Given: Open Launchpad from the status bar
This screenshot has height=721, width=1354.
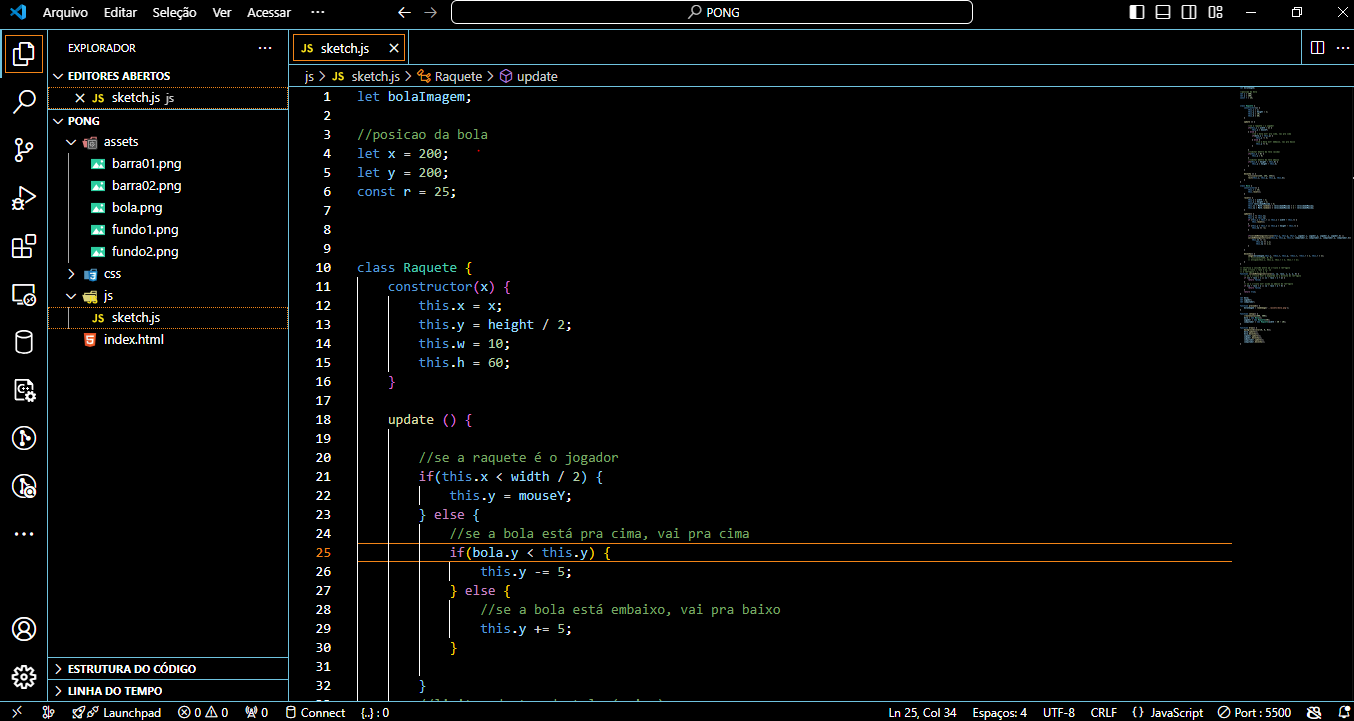Looking at the screenshot, I should coord(116,712).
